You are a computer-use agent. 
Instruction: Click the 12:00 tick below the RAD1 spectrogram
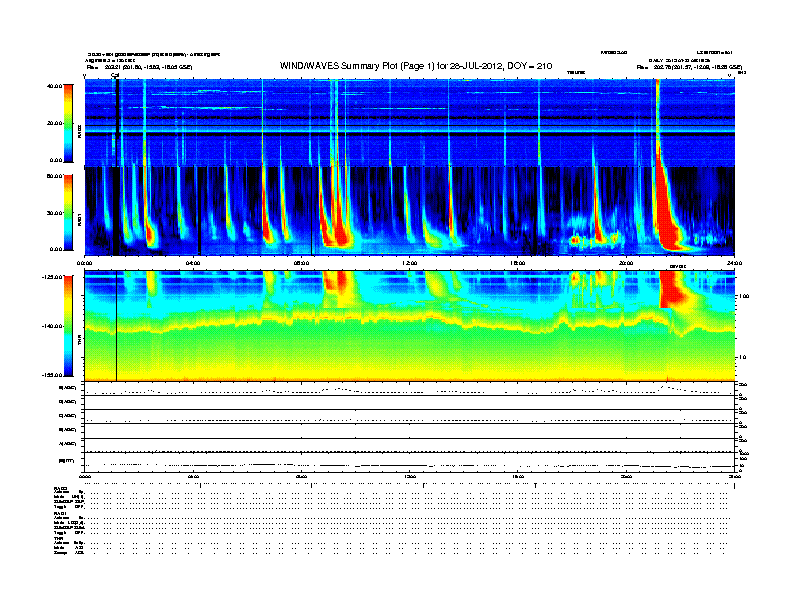pyautogui.click(x=410, y=263)
